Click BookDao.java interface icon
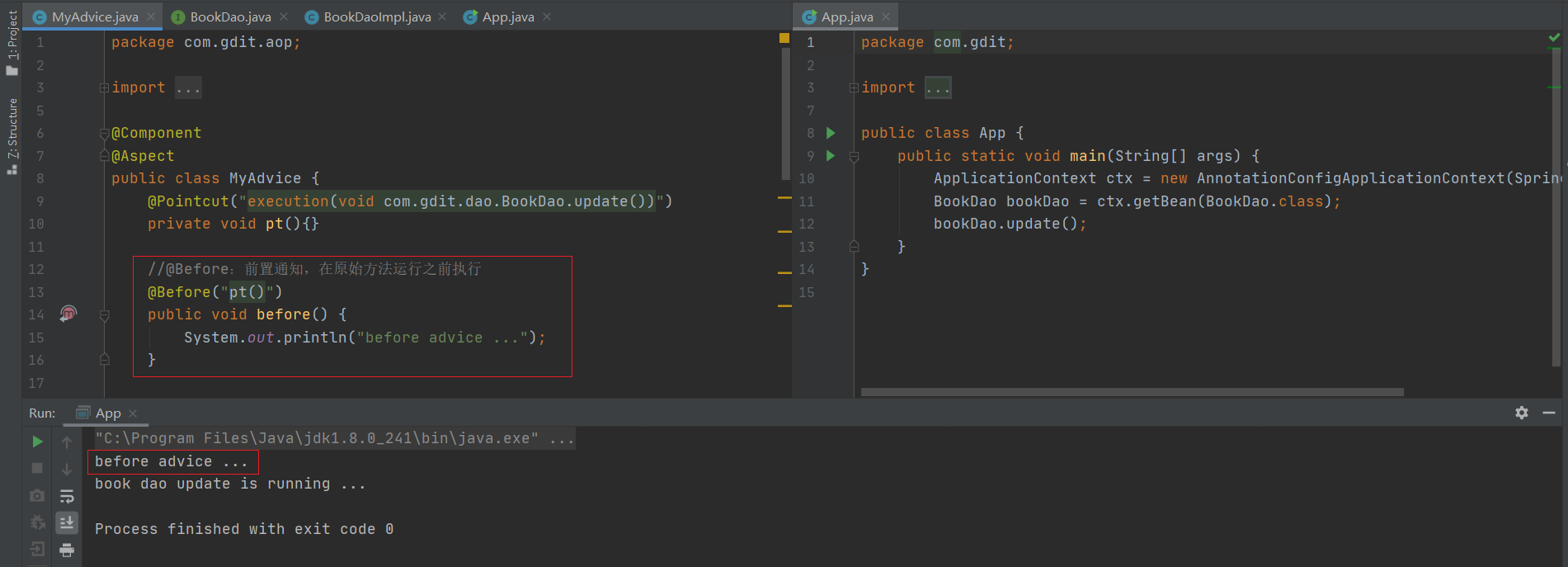The width and height of the screenshot is (1568, 567). (177, 17)
